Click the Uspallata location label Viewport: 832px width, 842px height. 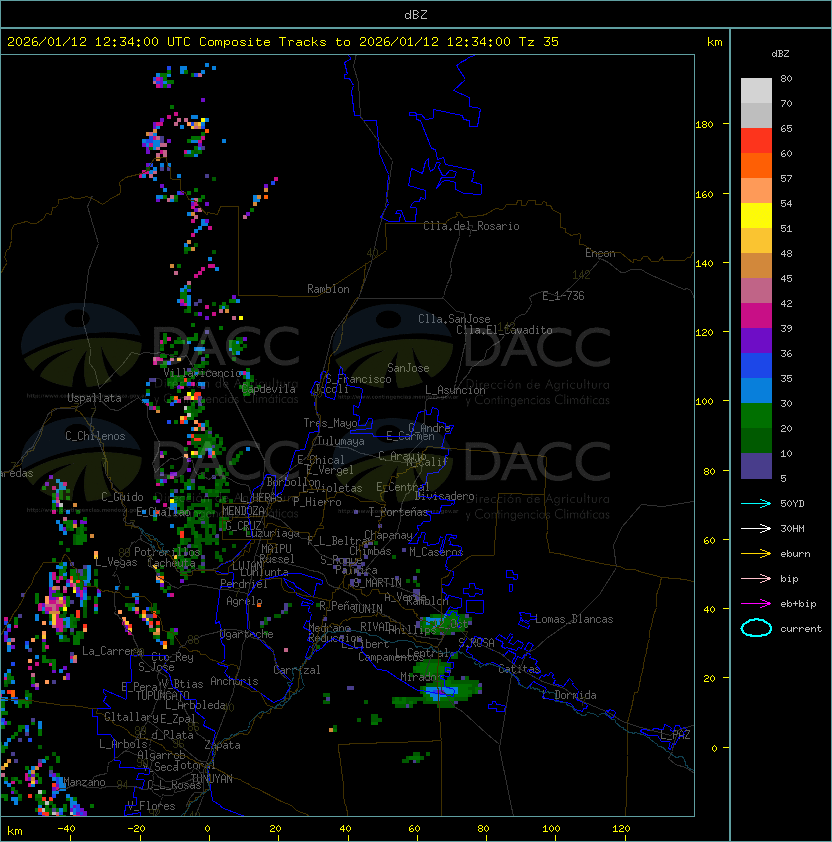[x=94, y=398]
